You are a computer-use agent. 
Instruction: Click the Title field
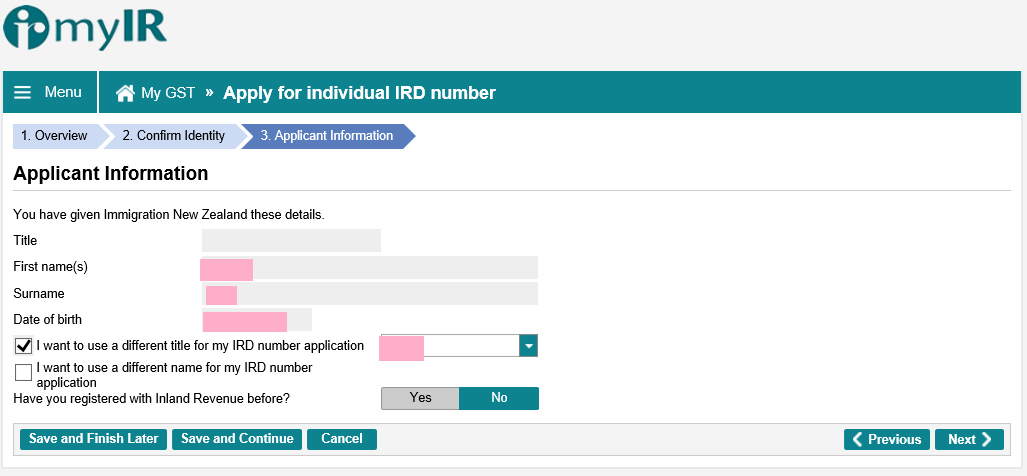(291, 240)
